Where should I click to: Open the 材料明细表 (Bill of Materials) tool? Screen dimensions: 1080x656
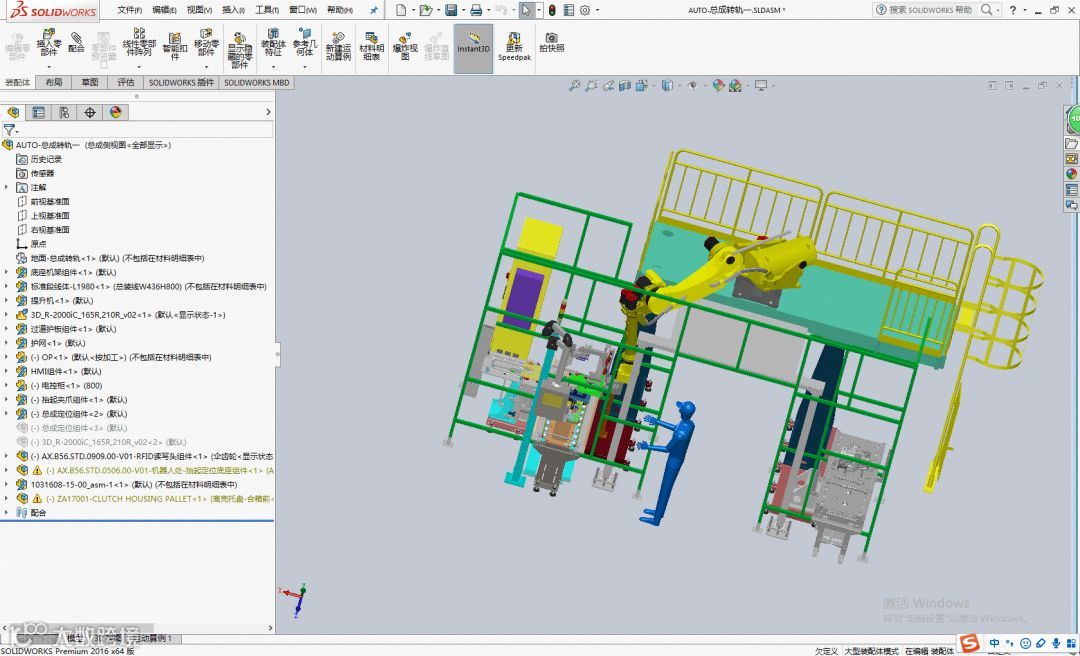371,45
